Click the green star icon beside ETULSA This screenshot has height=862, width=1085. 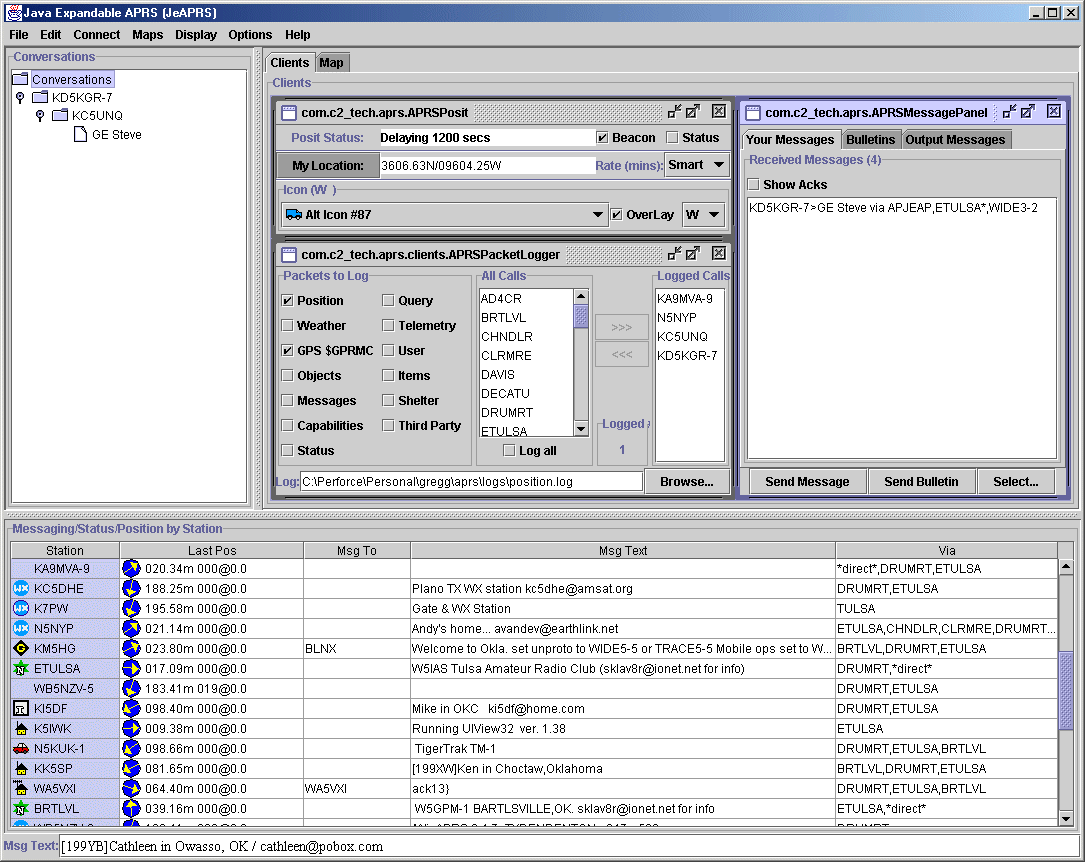coord(21,668)
